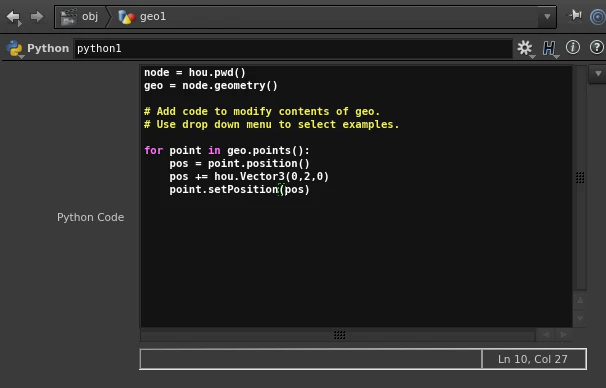Click the scroll up arrow of editor
Viewport: 606px width, 388px height.
pyautogui.click(x=580, y=300)
